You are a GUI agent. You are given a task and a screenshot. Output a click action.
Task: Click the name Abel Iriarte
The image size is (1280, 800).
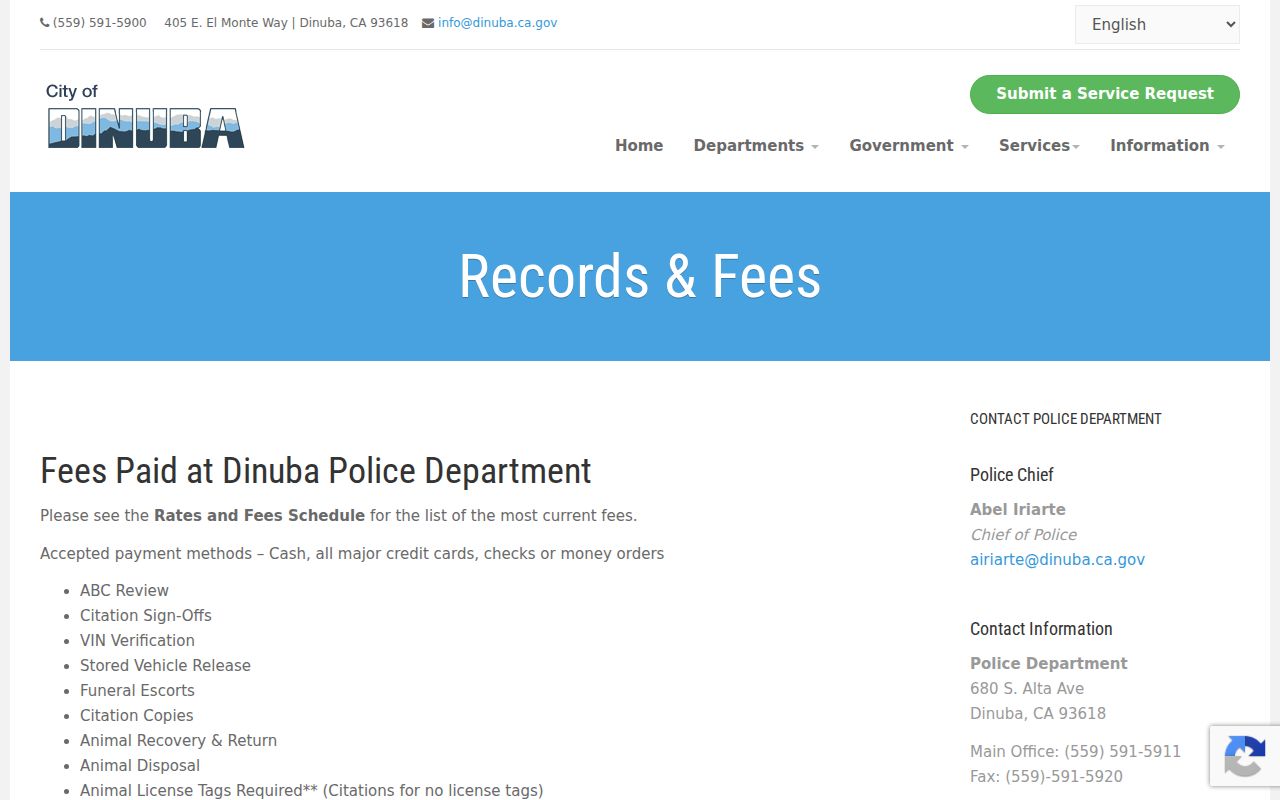point(1018,510)
